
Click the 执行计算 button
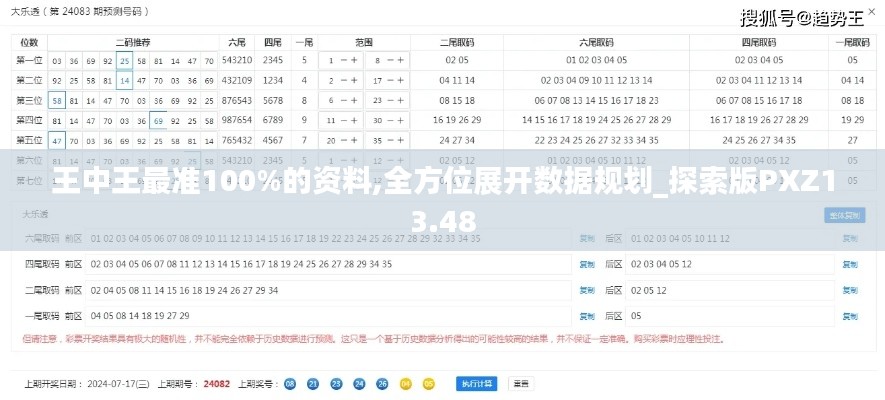[x=477, y=384]
